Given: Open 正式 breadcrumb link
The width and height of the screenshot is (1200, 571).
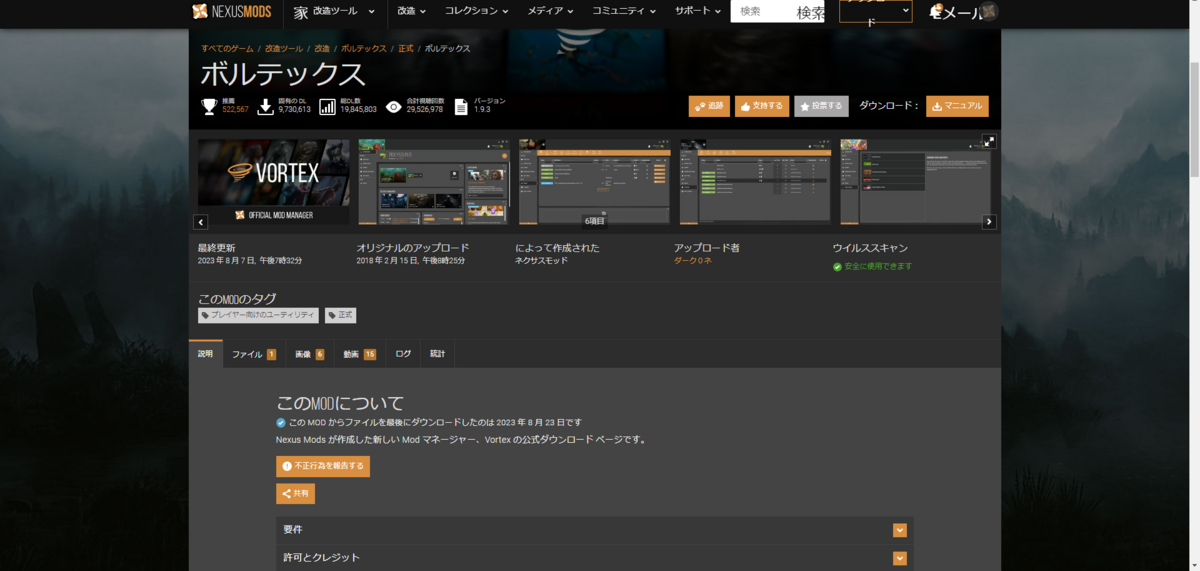Looking at the screenshot, I should tap(406, 48).
